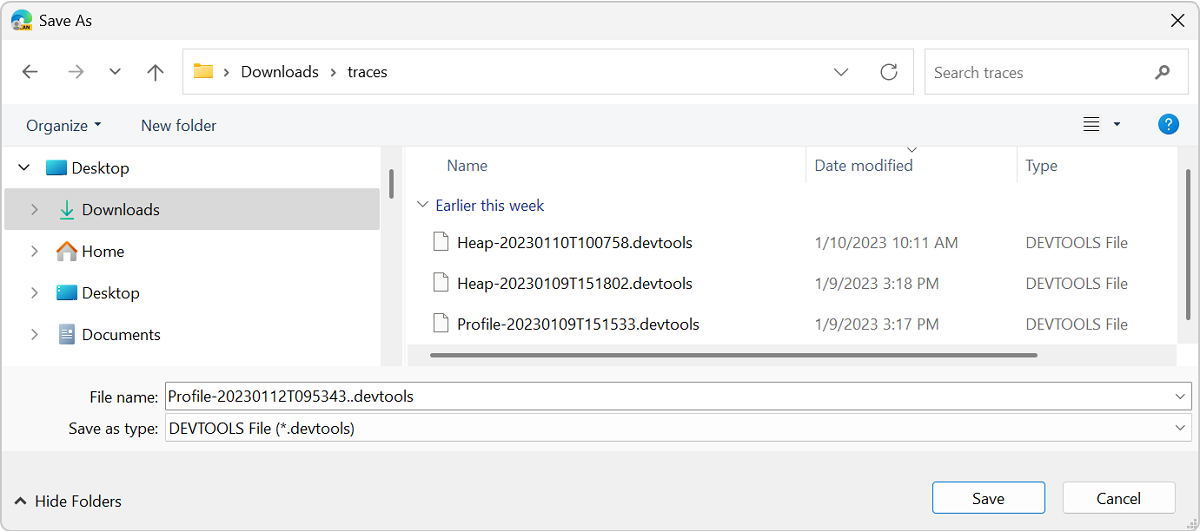The image size is (1200, 531).
Task: Expand the nested Desktop tree node
Action: 34,293
